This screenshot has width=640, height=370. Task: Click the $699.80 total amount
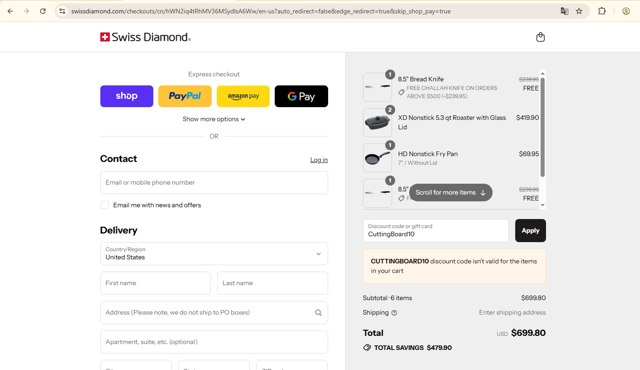(528, 333)
